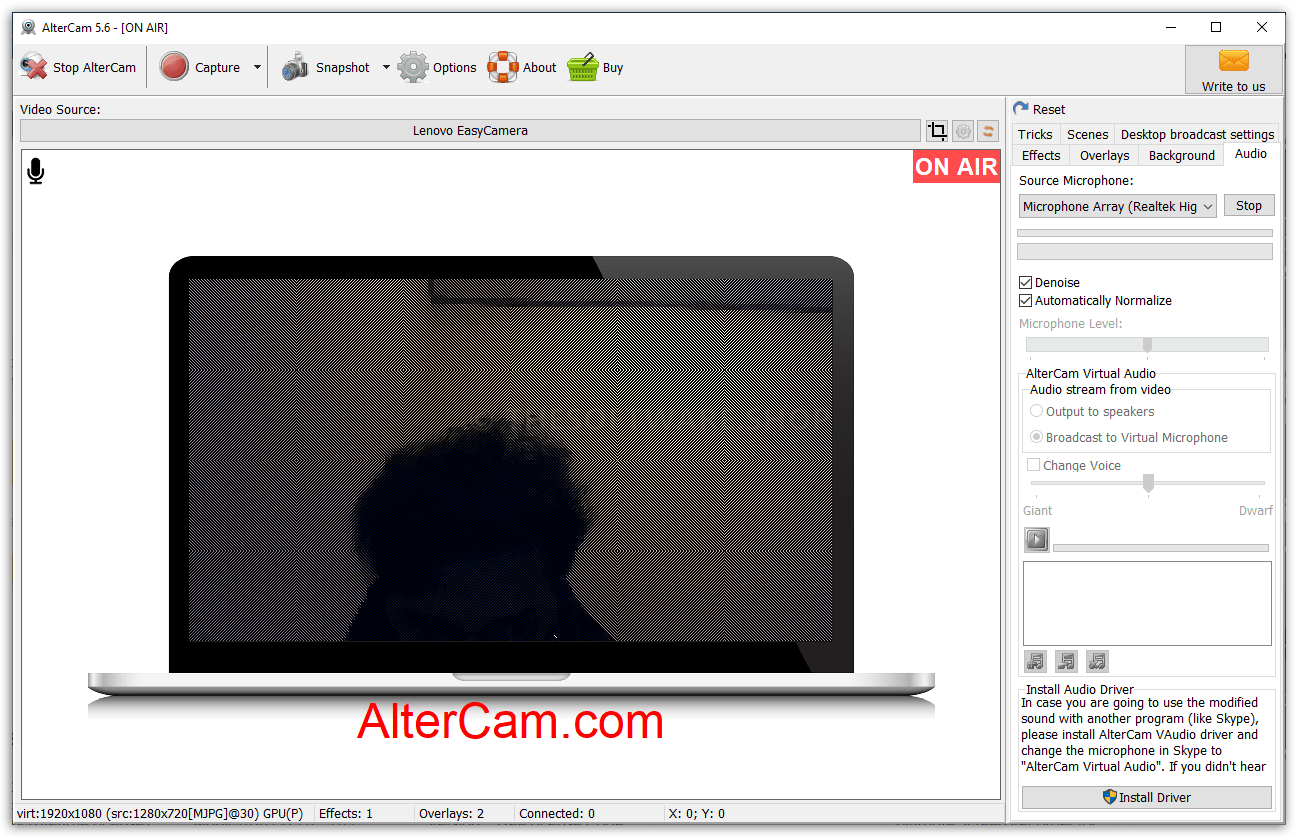Switch to the Background tab

1181,155
